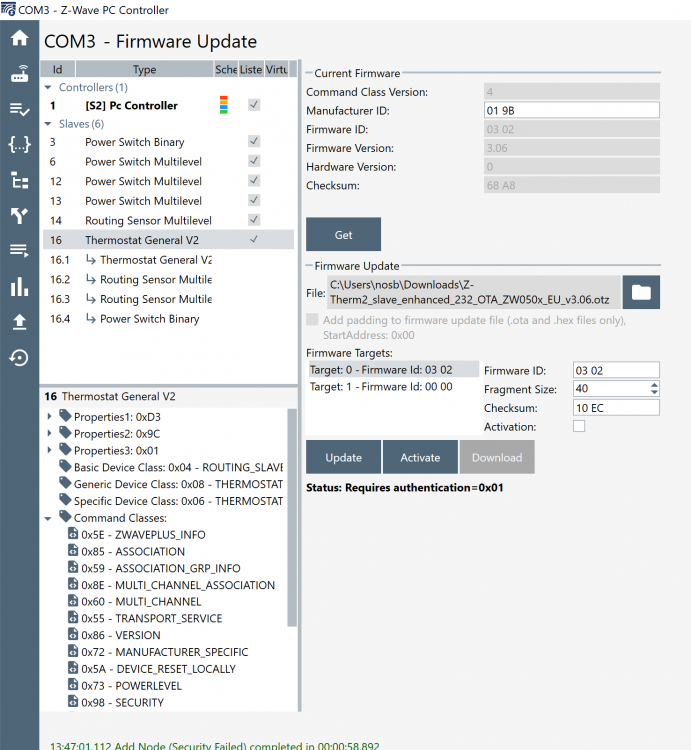Viewport: 691px width, 750px height.
Task: Toggle listening checkbox for Routing Sensor Multilevel node 14
Action: click(254, 220)
